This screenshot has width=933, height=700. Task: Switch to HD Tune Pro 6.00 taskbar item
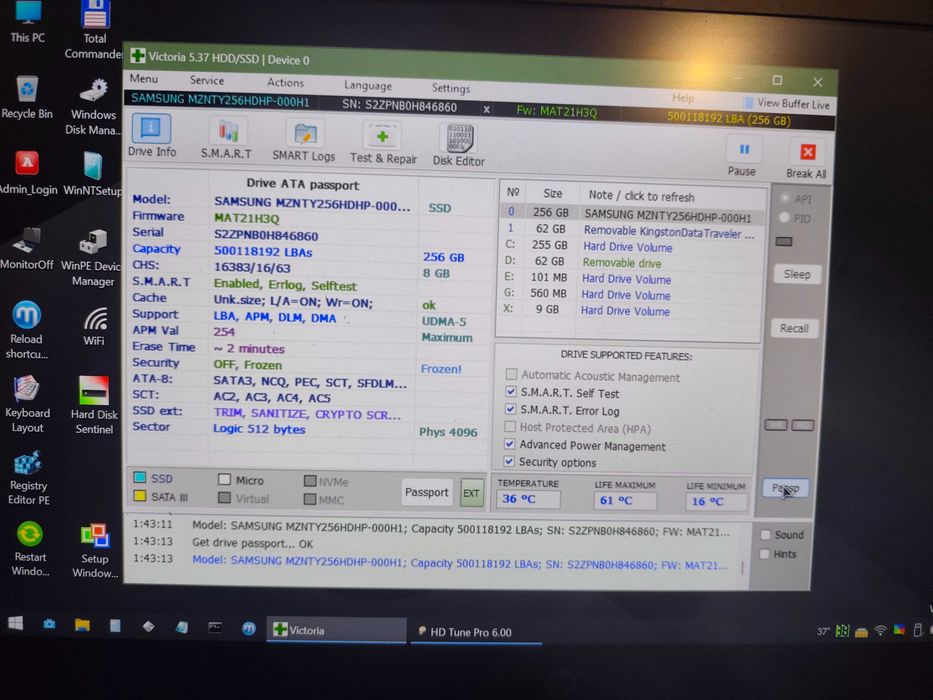[x=474, y=632]
